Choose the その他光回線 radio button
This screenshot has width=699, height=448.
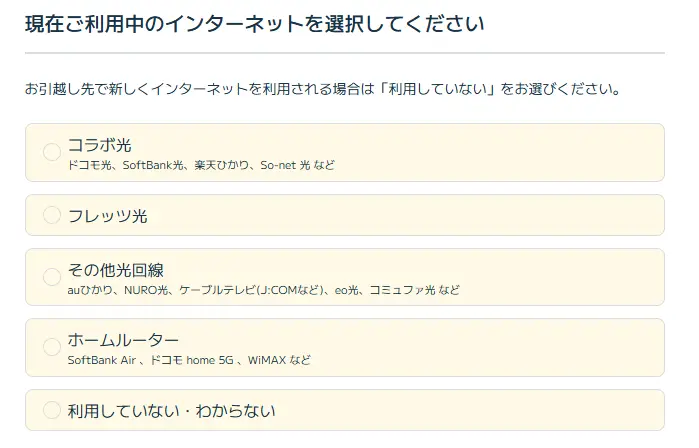pyautogui.click(x=52, y=276)
